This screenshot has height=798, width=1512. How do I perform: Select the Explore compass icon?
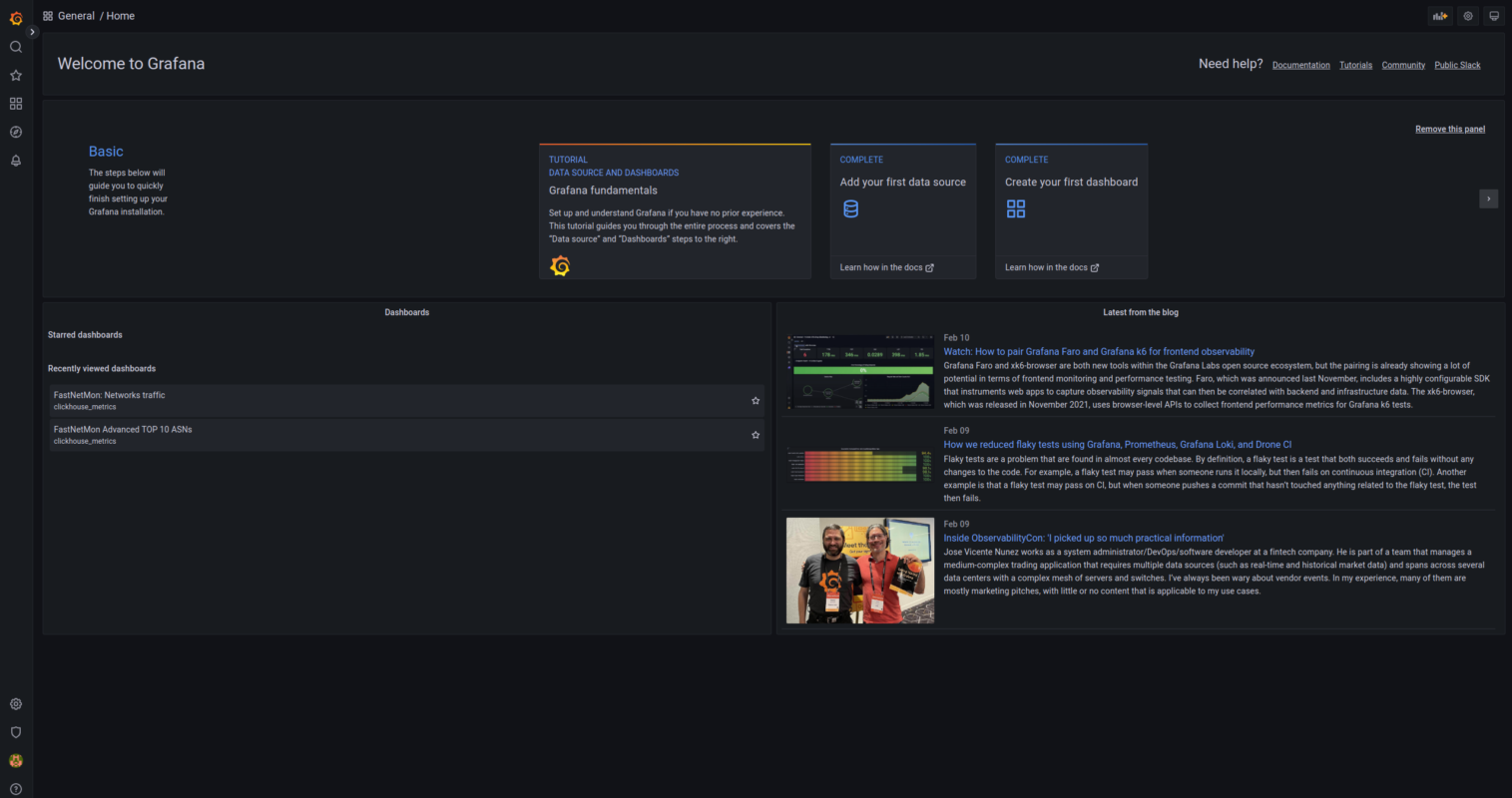pos(15,132)
